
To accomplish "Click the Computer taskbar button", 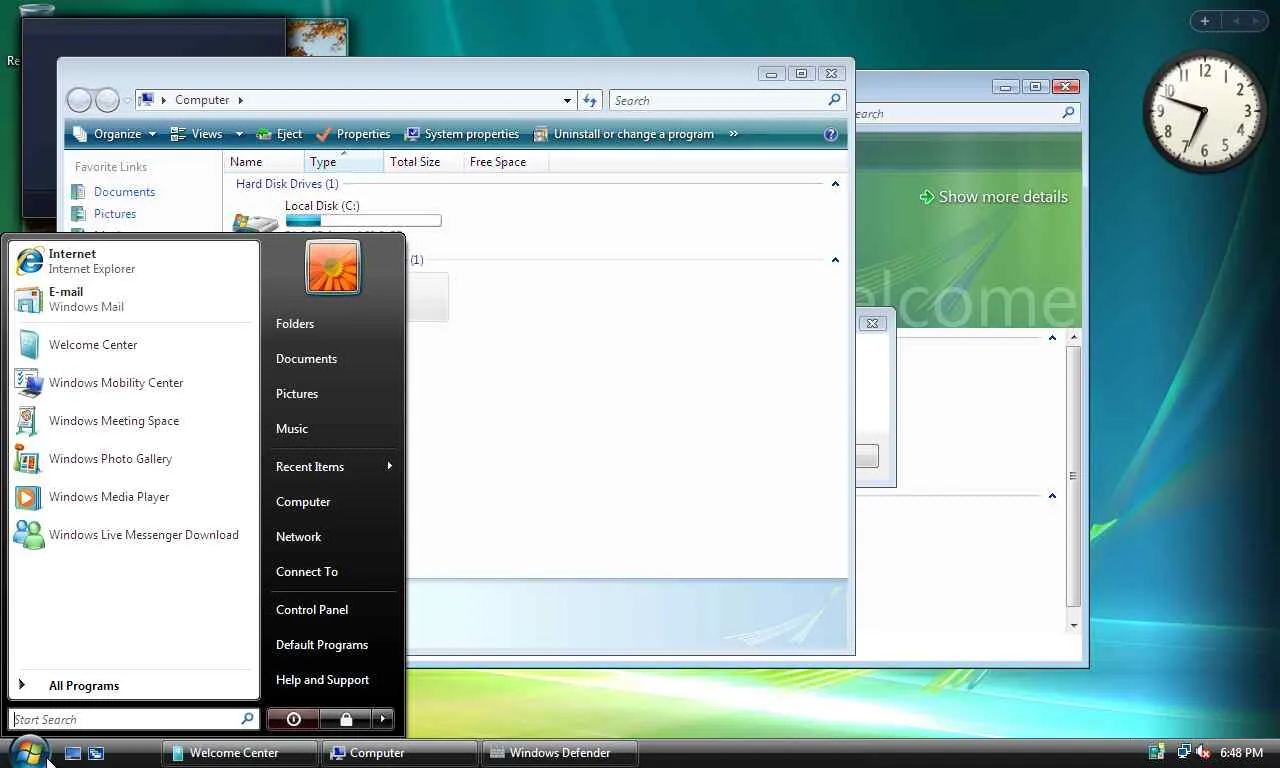I will 400,753.
